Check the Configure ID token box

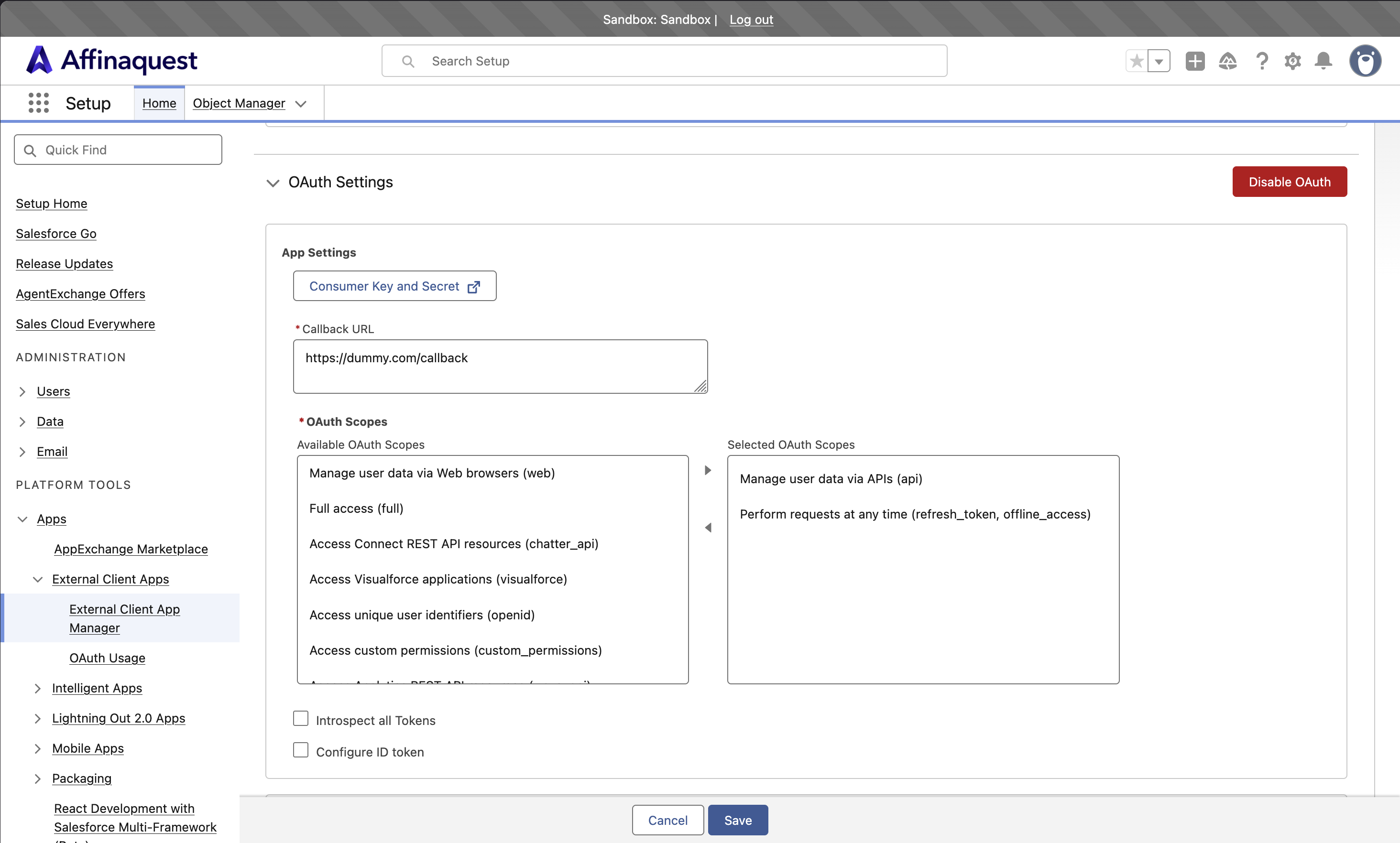pos(301,750)
